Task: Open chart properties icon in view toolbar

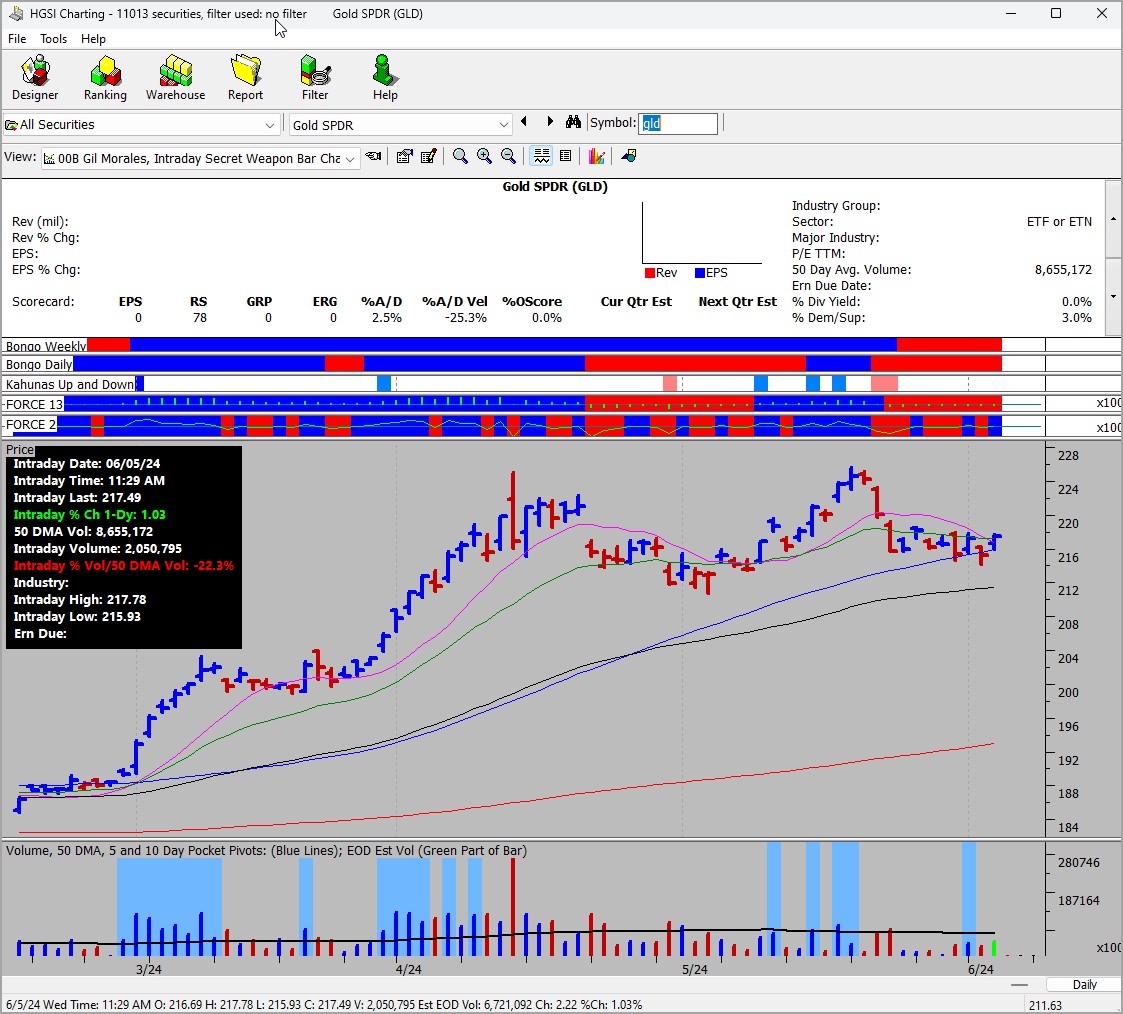Action: 405,156
